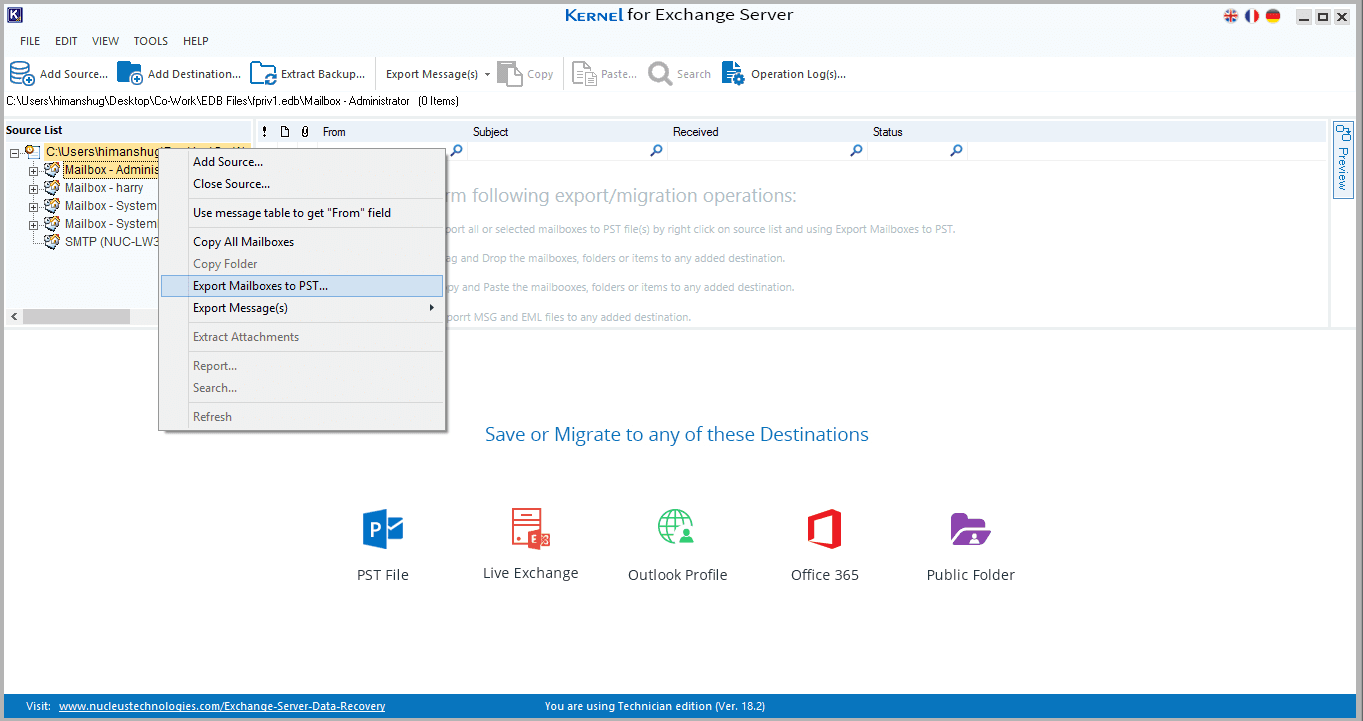Open the Preview side panel tab

[x=1343, y=158]
